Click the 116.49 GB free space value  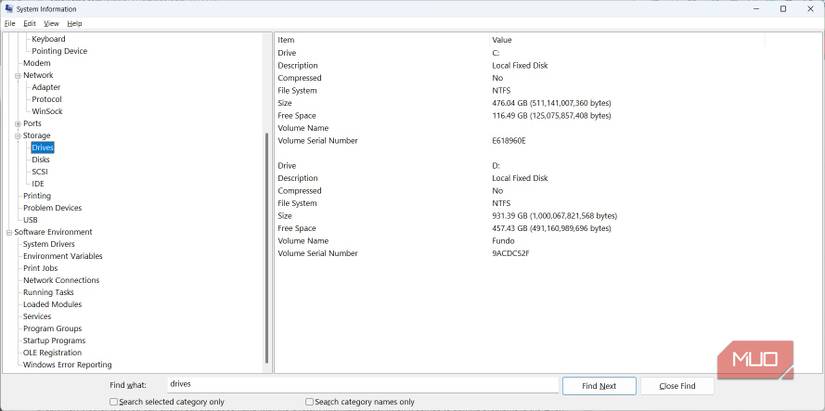551,116
